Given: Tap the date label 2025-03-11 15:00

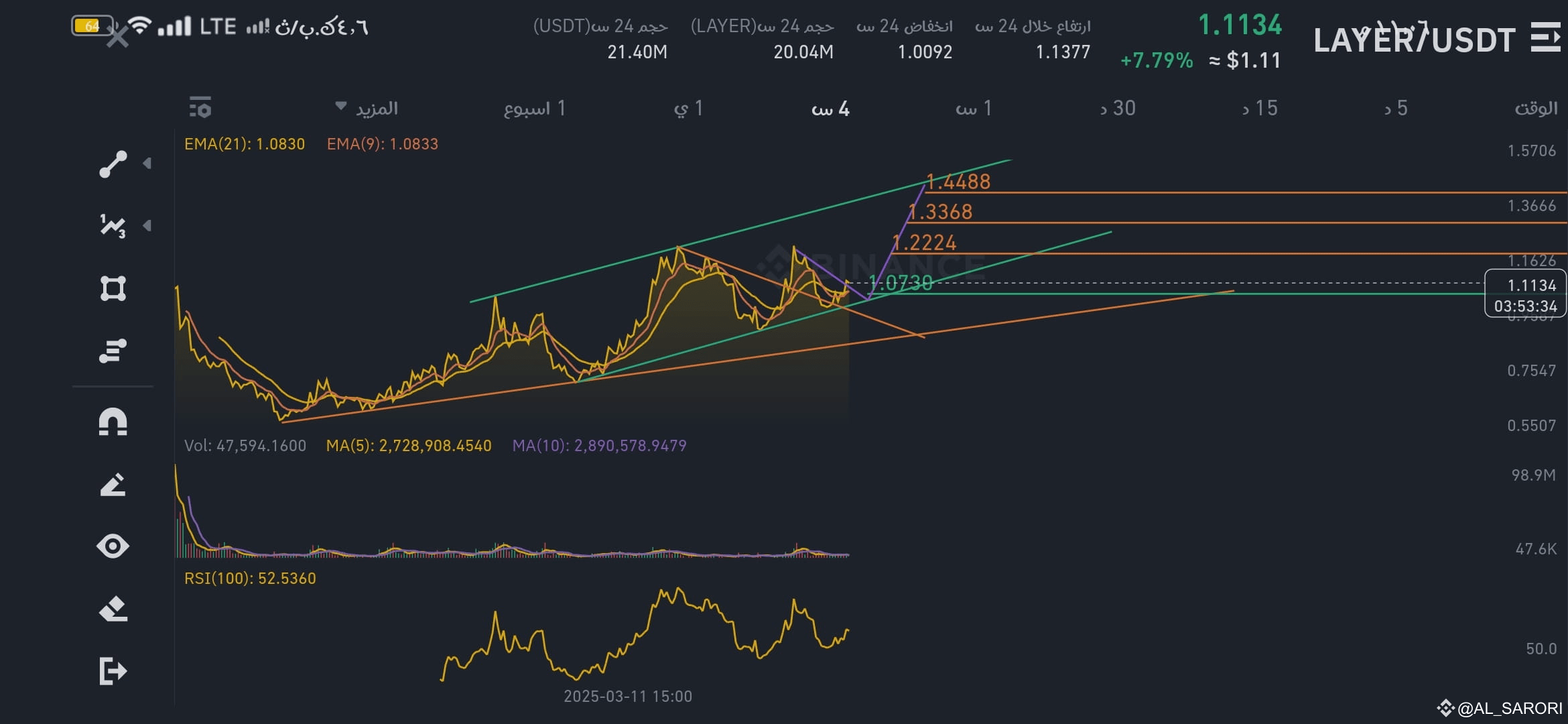Looking at the screenshot, I should (628, 697).
